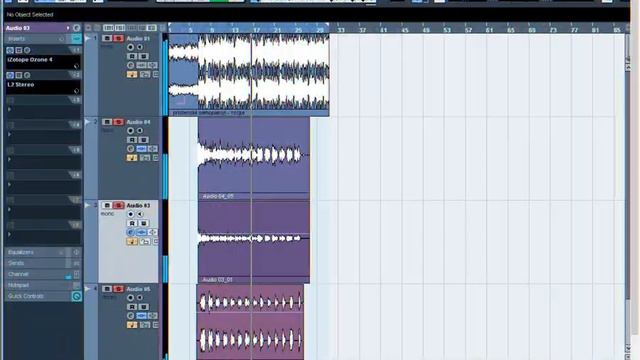This screenshot has height=360, width=640.
Task: Mute the Audio 03 track
Action: [107, 205]
